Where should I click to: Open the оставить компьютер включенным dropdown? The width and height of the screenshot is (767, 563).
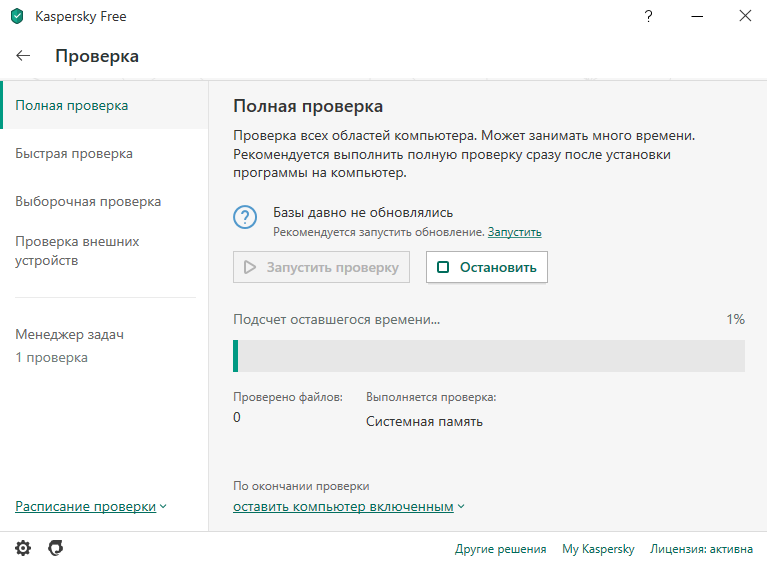(x=349, y=507)
